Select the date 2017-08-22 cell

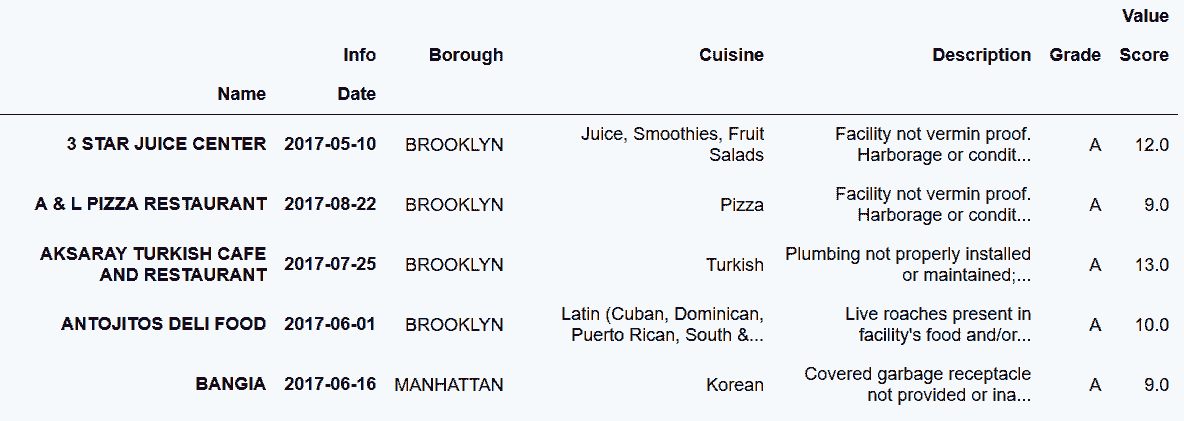[x=330, y=204]
